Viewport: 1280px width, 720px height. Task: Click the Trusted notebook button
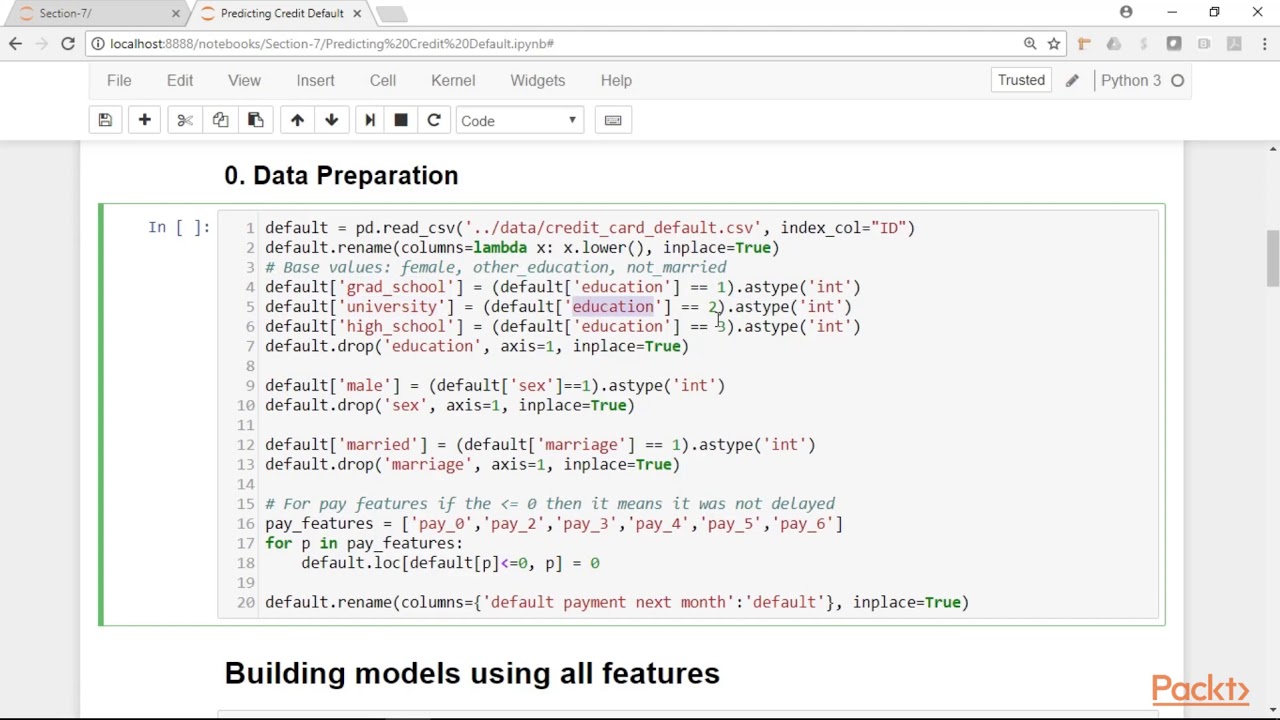tap(1021, 81)
